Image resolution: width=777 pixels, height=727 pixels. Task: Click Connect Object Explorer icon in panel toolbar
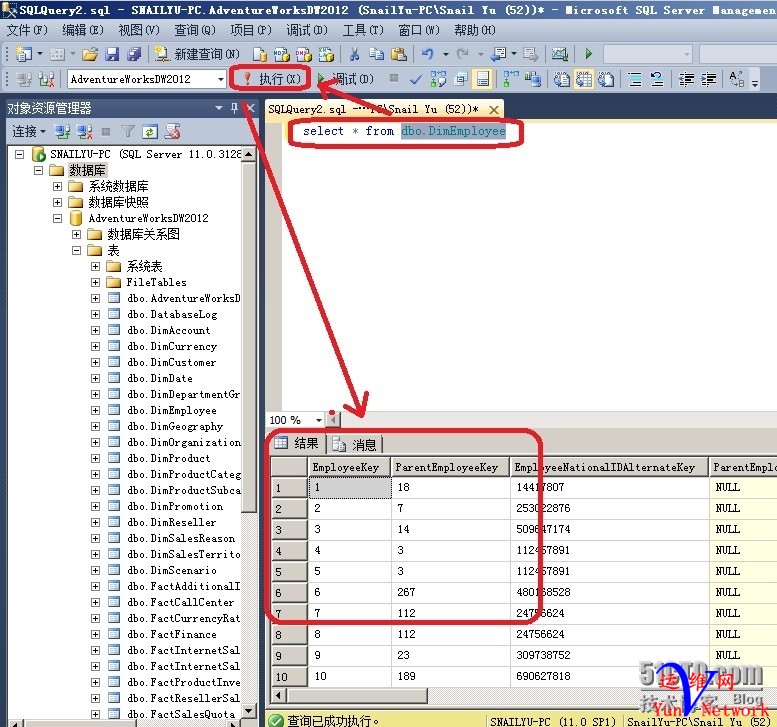[x=62, y=132]
